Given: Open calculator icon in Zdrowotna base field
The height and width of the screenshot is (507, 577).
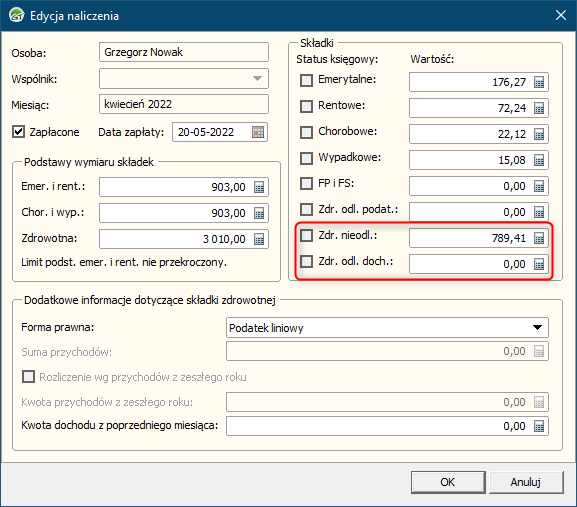Looking at the screenshot, I should pyautogui.click(x=259, y=240).
